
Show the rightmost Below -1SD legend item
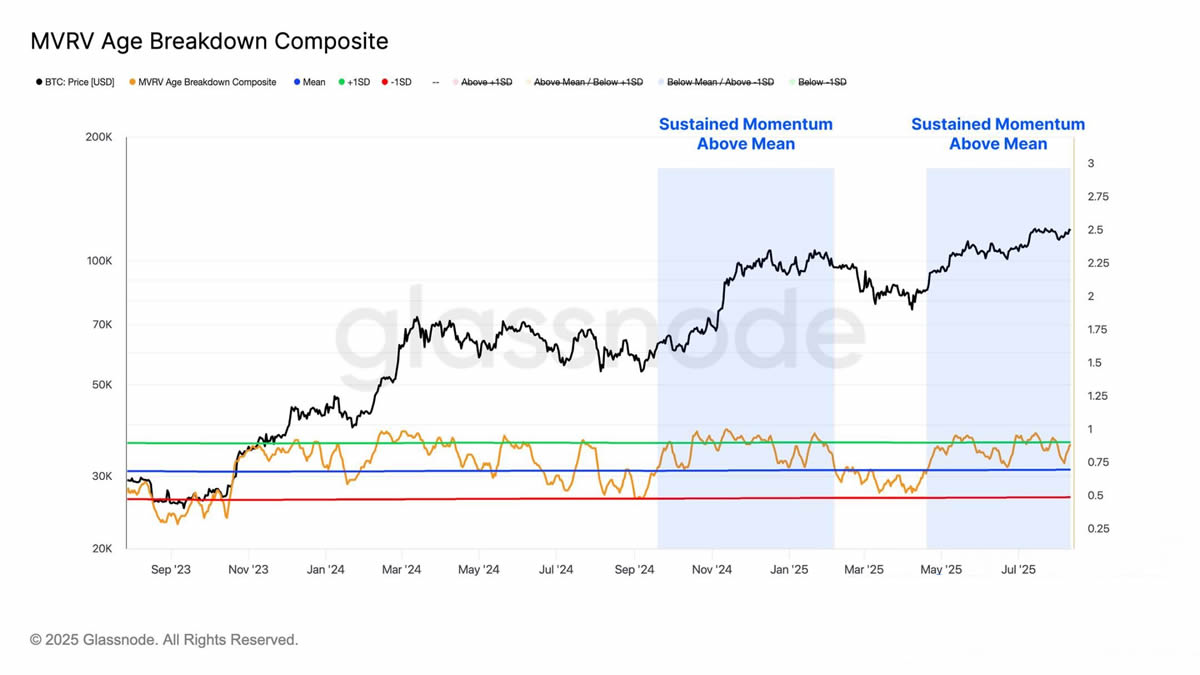pos(822,82)
